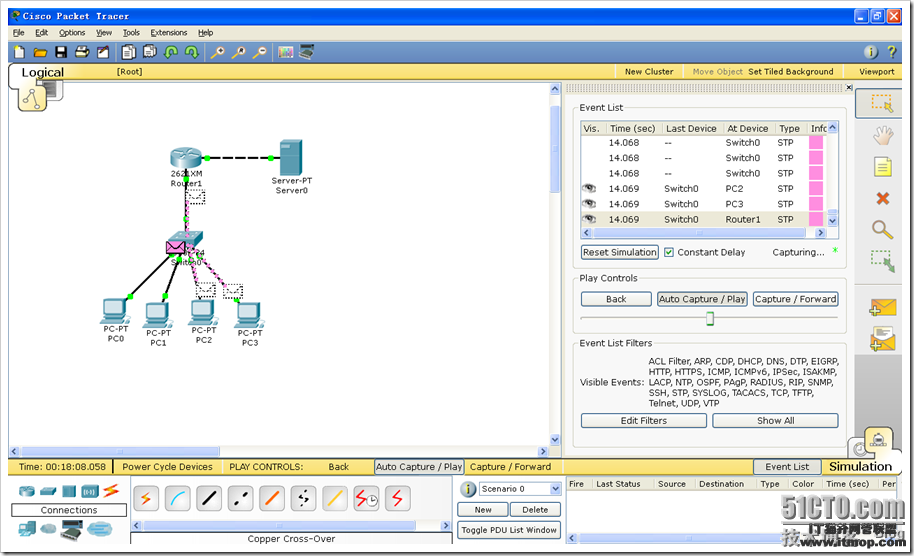Viewport: 914px width, 556px height.
Task: Select the Place Note tool
Action: click(883, 167)
